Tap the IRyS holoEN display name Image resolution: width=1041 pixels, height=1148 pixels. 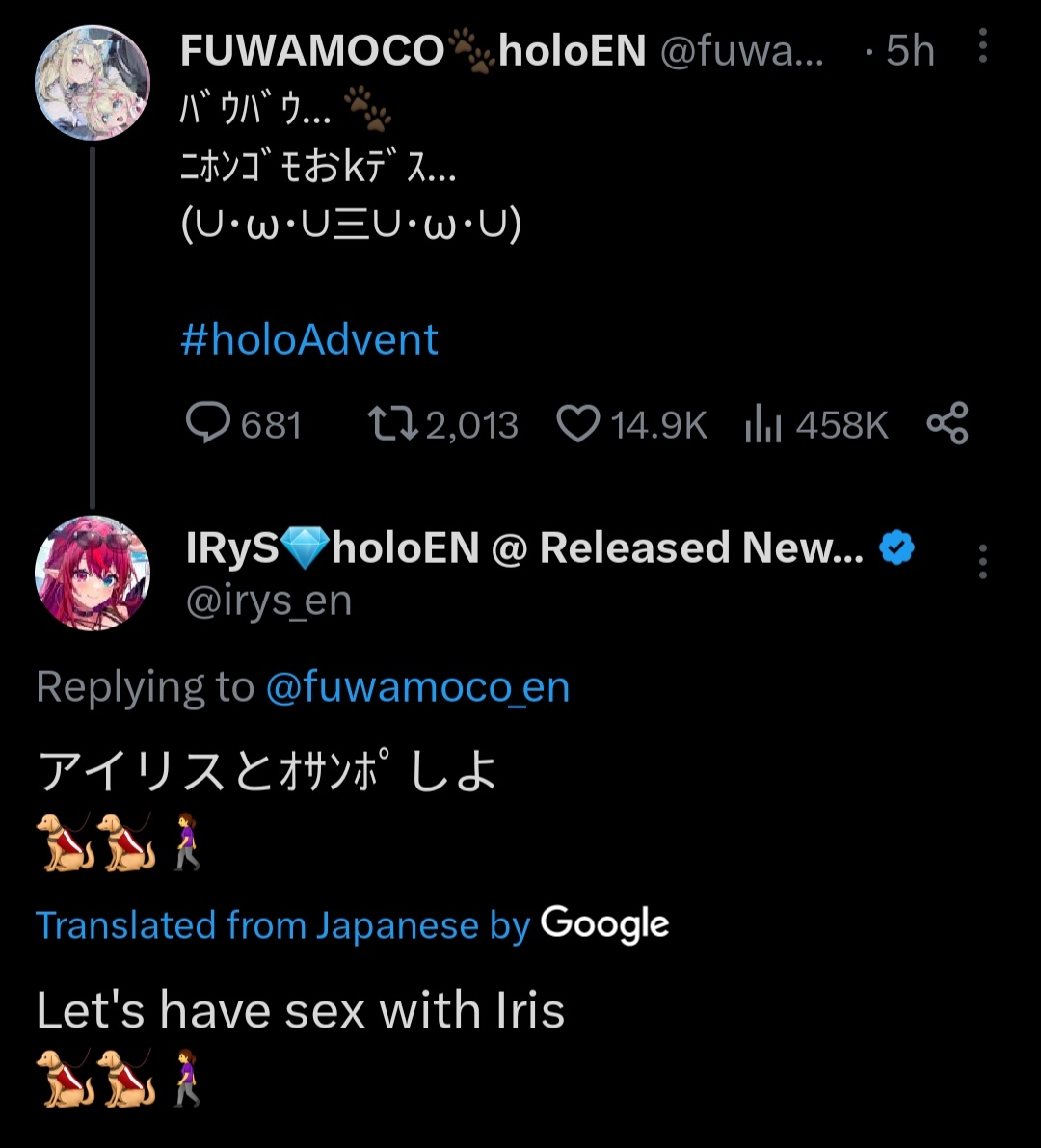click(x=523, y=548)
